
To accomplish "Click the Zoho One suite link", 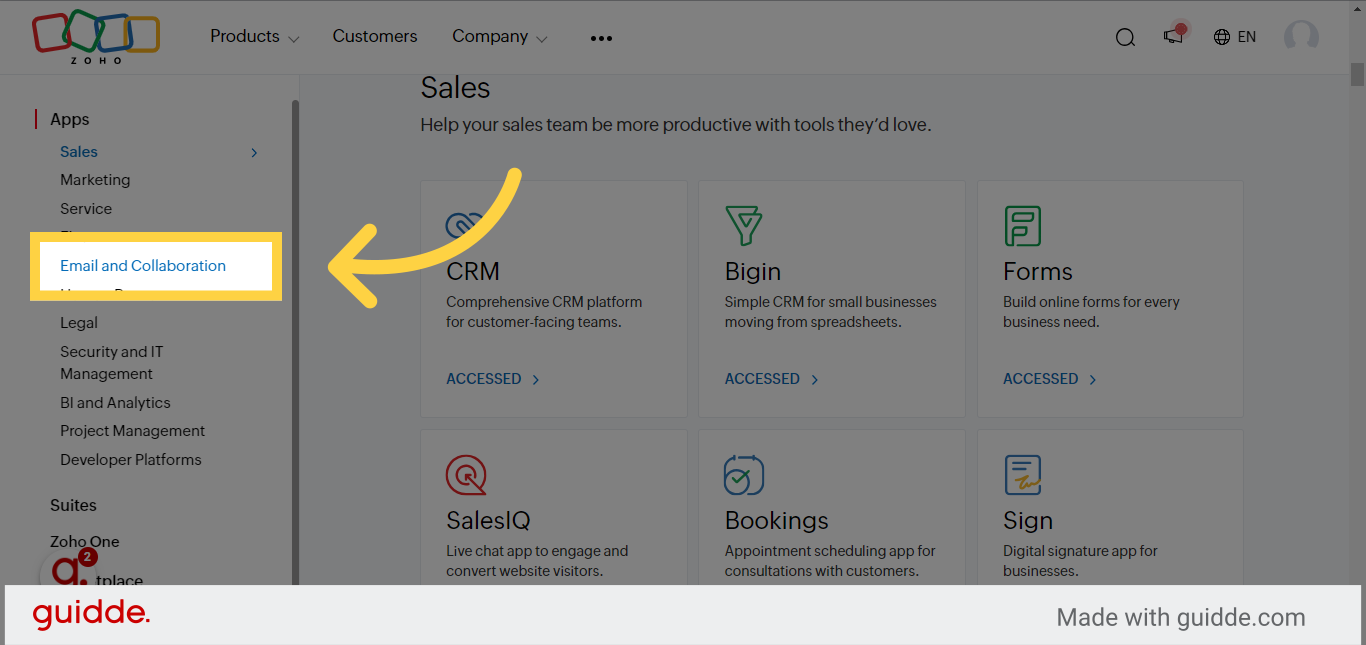I will (85, 542).
